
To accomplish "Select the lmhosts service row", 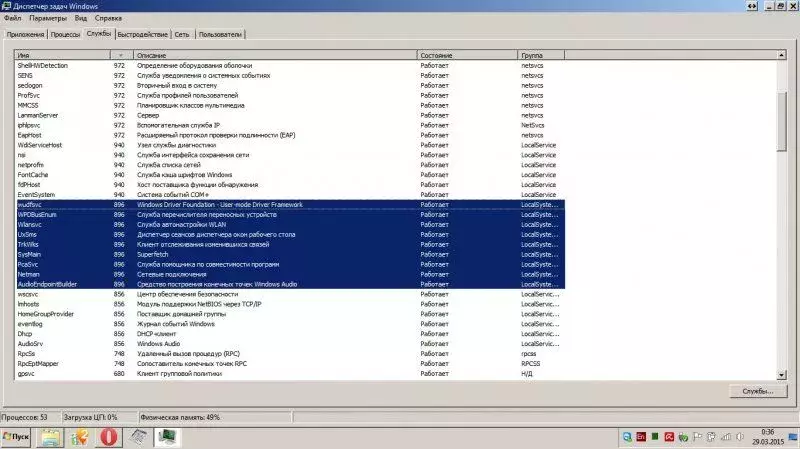I will (x=290, y=304).
